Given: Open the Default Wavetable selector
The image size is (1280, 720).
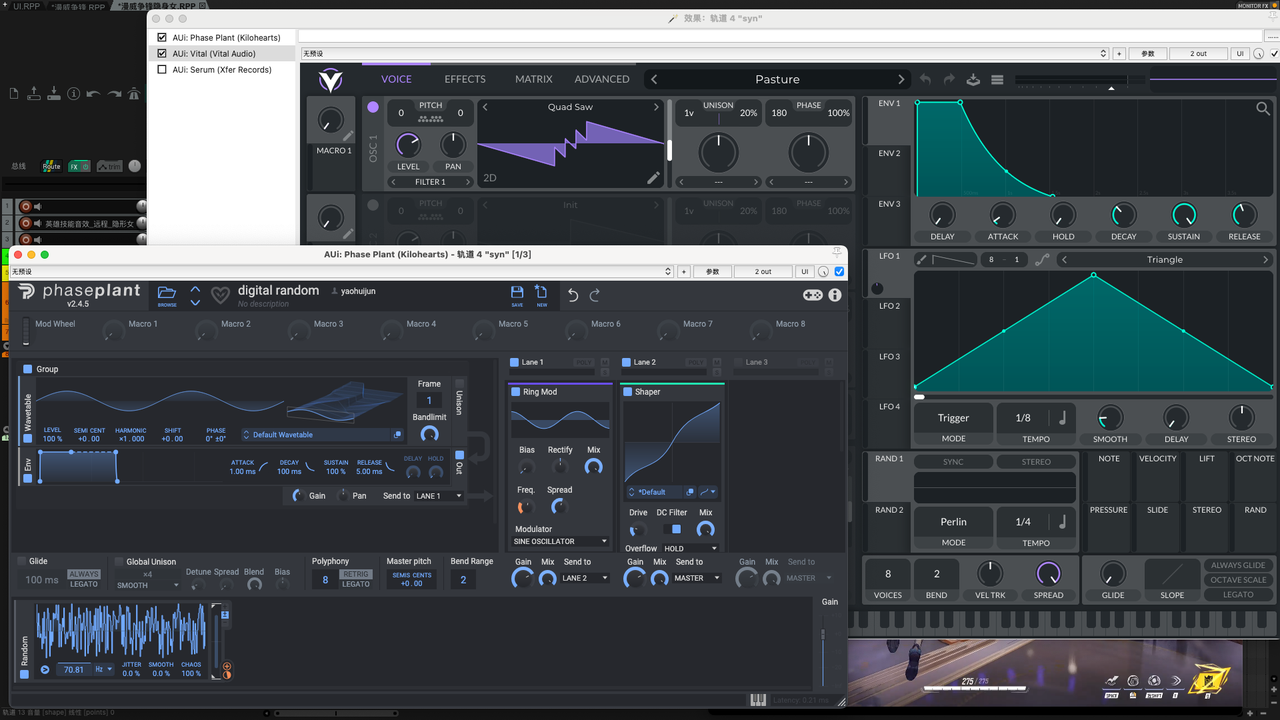Looking at the screenshot, I should 316,435.
